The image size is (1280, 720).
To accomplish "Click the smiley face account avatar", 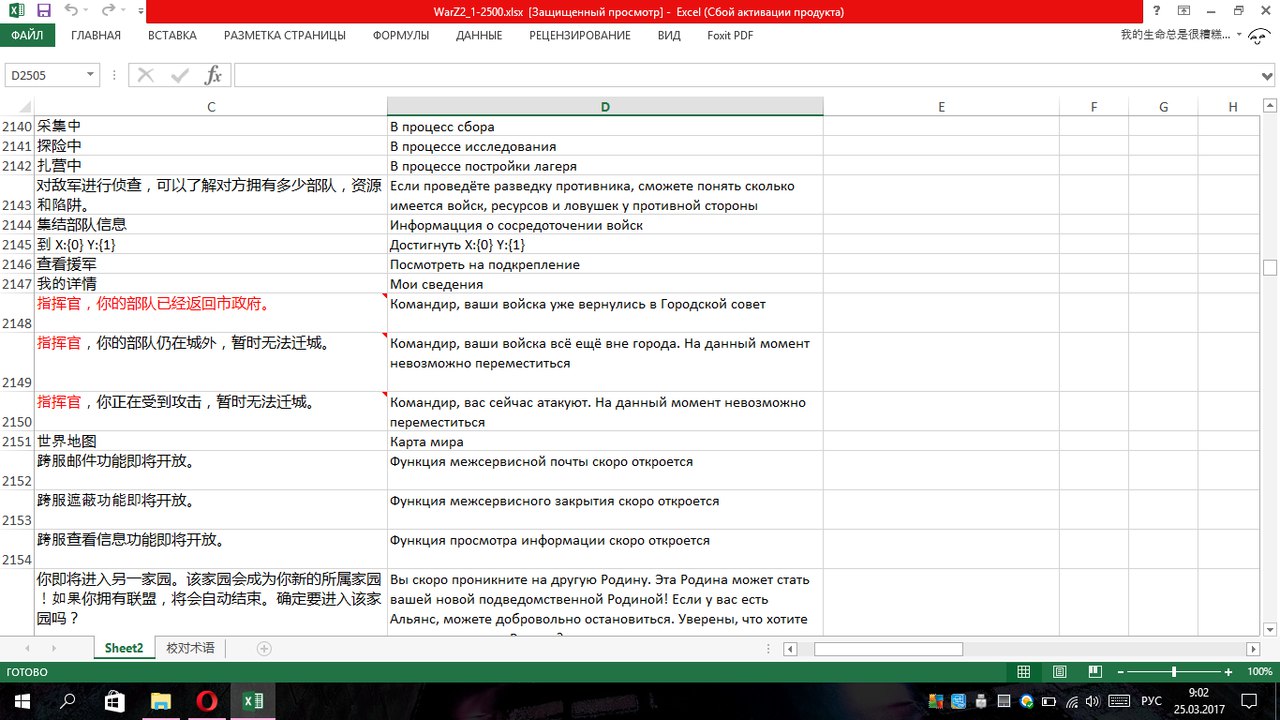I will point(1260,36).
